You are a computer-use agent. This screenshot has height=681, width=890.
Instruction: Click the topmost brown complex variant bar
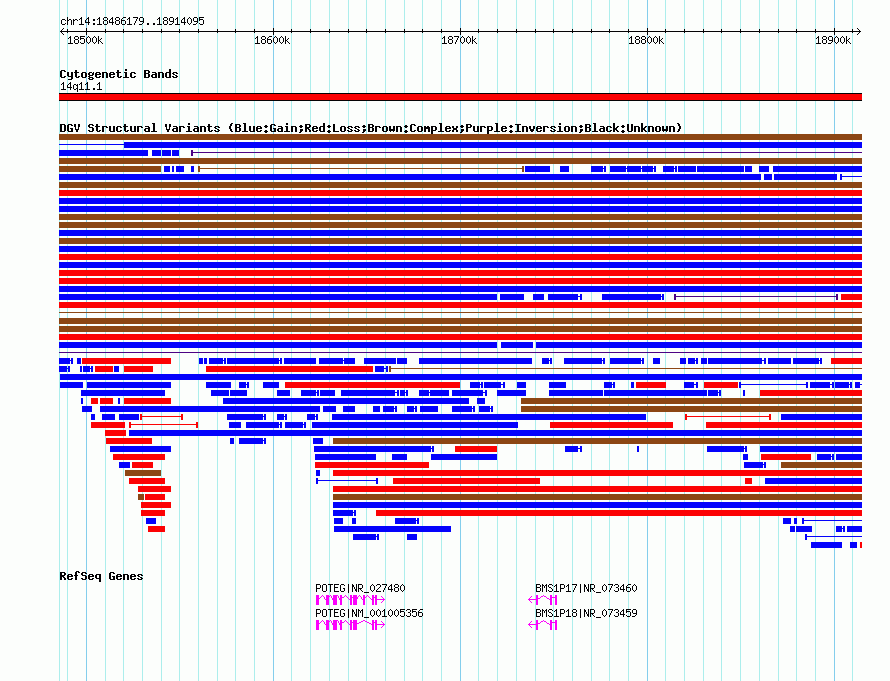click(x=460, y=137)
